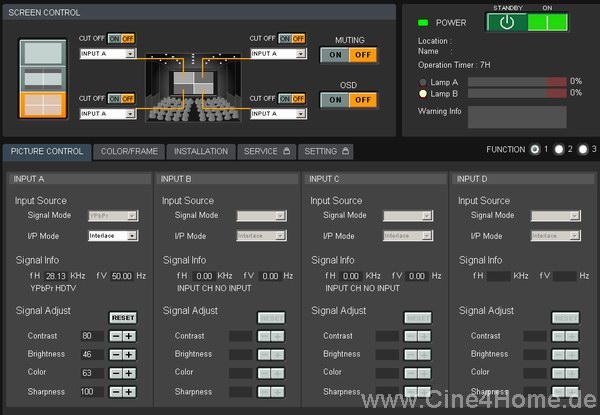Increase Input A Contrast with plus
Image resolution: width=600 pixels, height=415 pixels.
129,336
